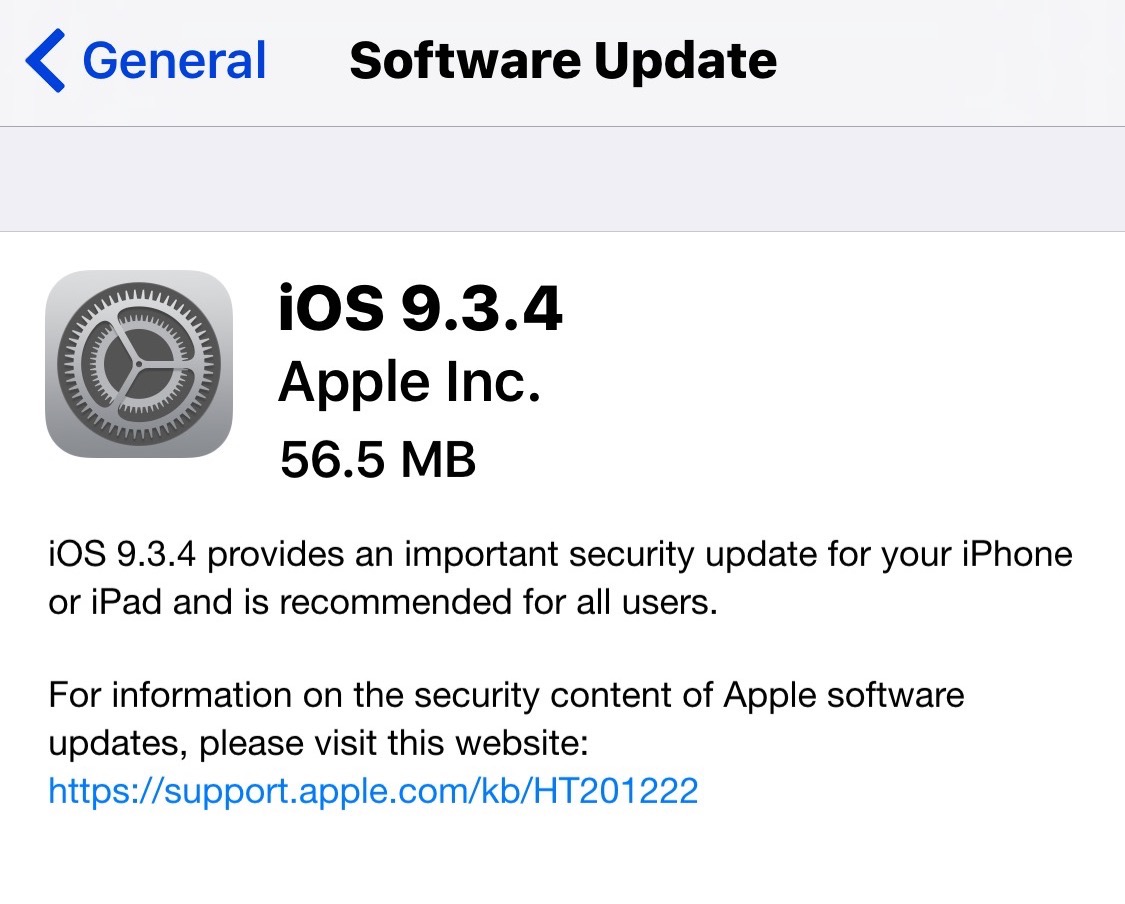Viewport: 1125px width, 904px height.
Task: Tap the line starting 'iOS 9.3.4 provides'
Action: pyautogui.click(x=560, y=554)
